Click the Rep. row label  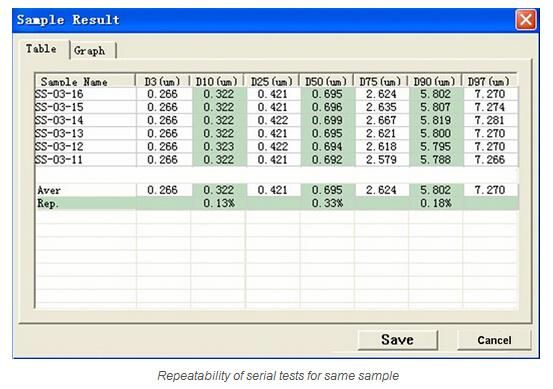48,203
